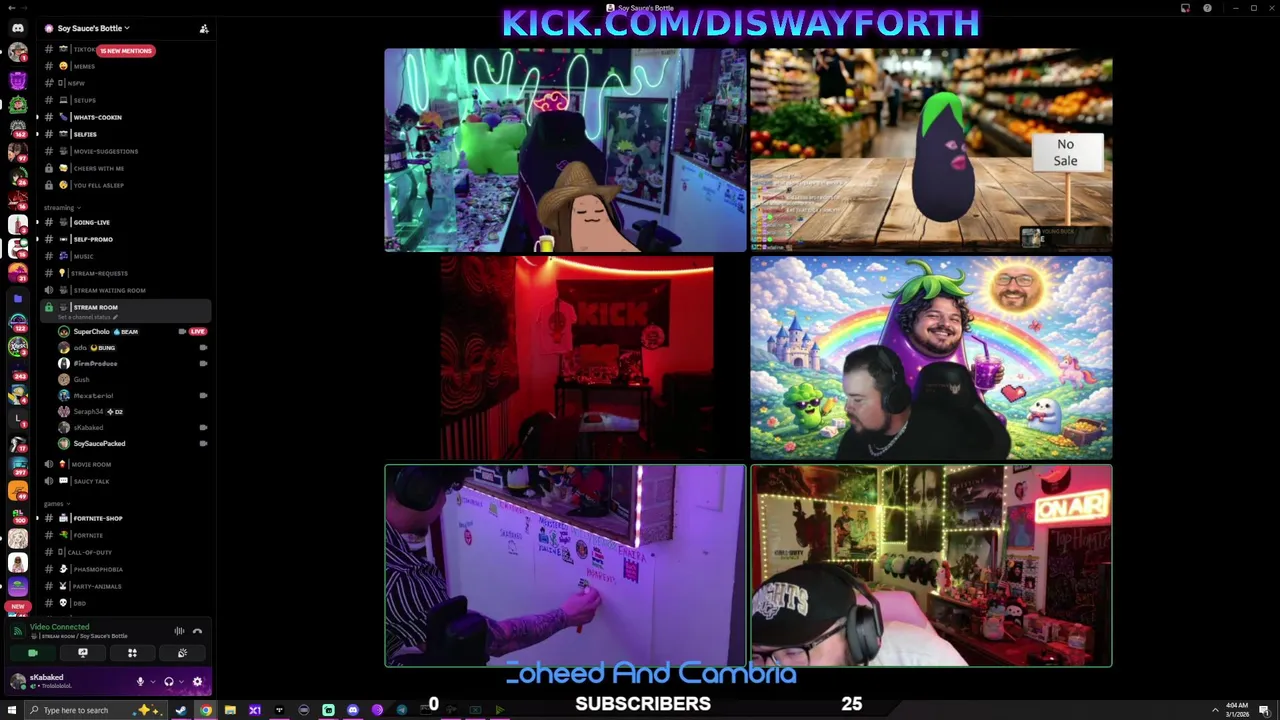
Task: Open File Explorer from the taskbar
Action: coord(230,710)
